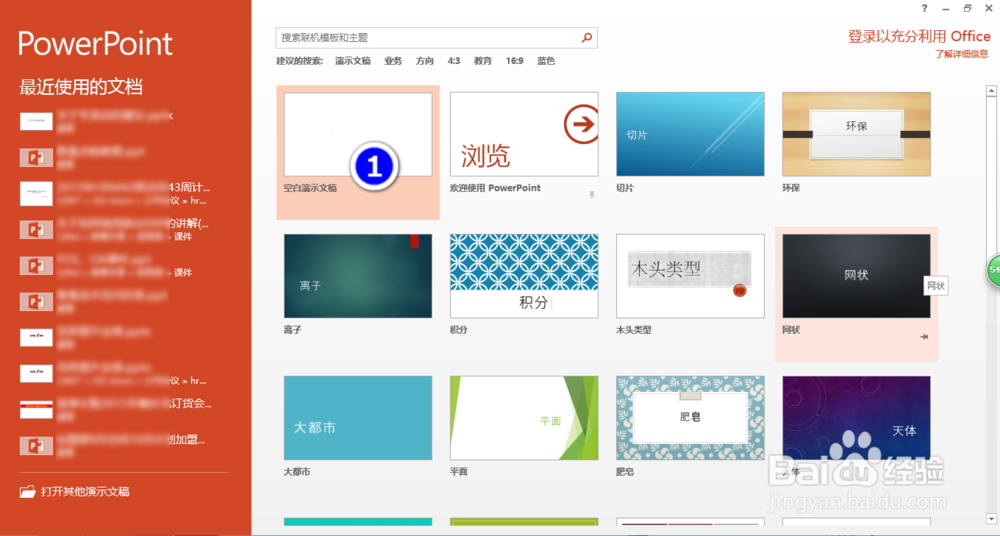Click the folder icon beside 打开其他演示文稿

pos(27,491)
